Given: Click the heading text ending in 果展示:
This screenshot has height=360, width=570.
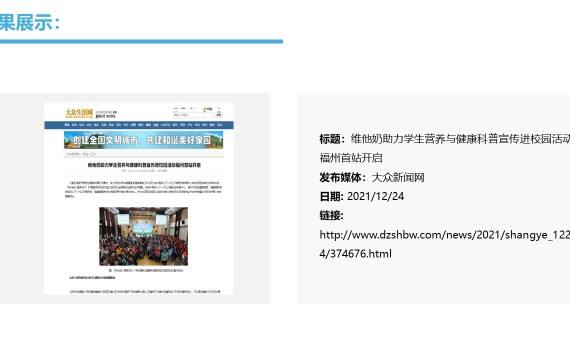Looking at the screenshot, I should point(29,23).
